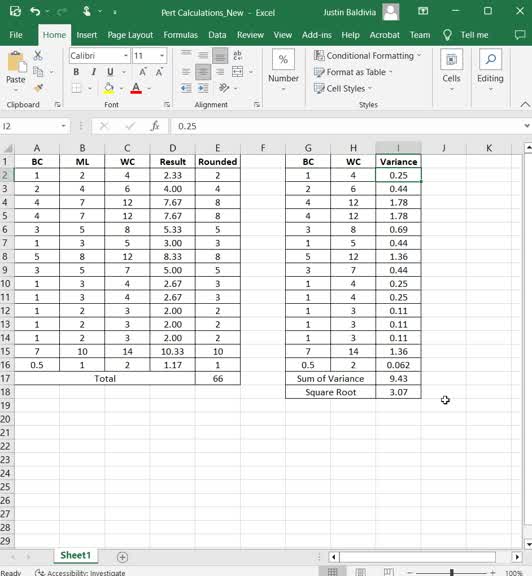The height and width of the screenshot is (576, 532).
Task: Click the Wrap Text icon
Action: tap(238, 55)
